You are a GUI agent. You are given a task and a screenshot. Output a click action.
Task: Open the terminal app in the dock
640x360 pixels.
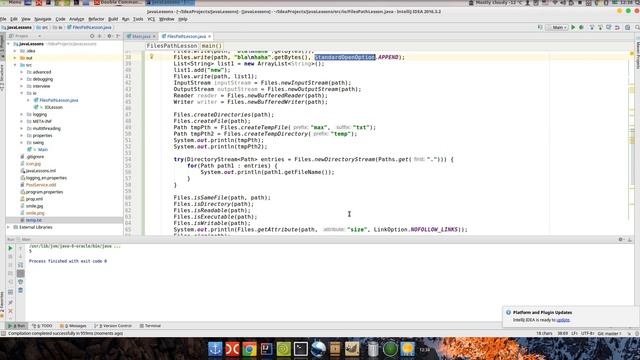pyautogui.click(x=301, y=349)
